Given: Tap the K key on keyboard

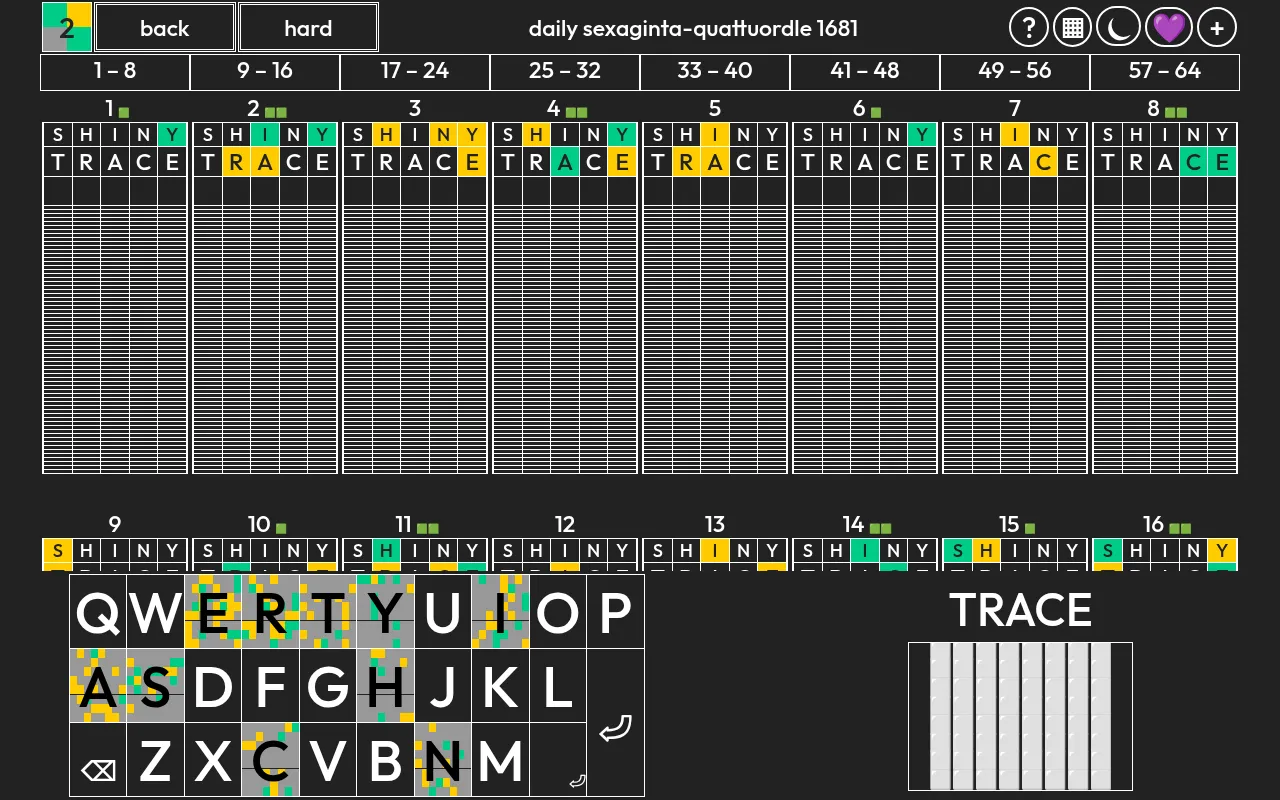Looking at the screenshot, I should pyautogui.click(x=500, y=686).
